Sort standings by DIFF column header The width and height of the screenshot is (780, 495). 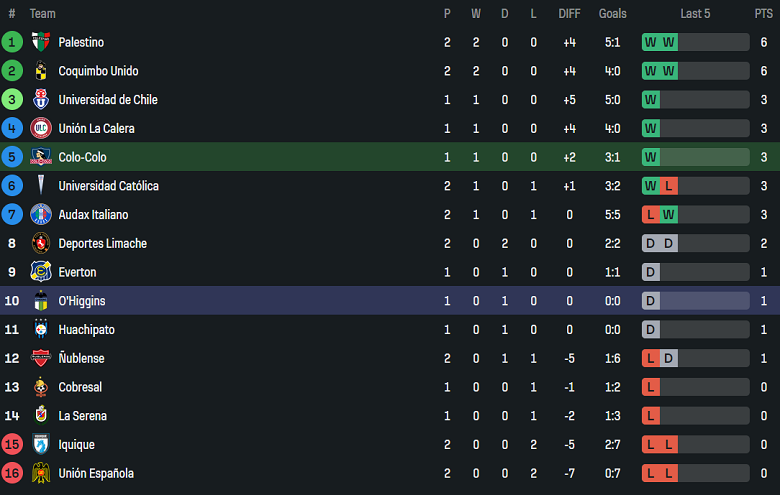tap(569, 14)
